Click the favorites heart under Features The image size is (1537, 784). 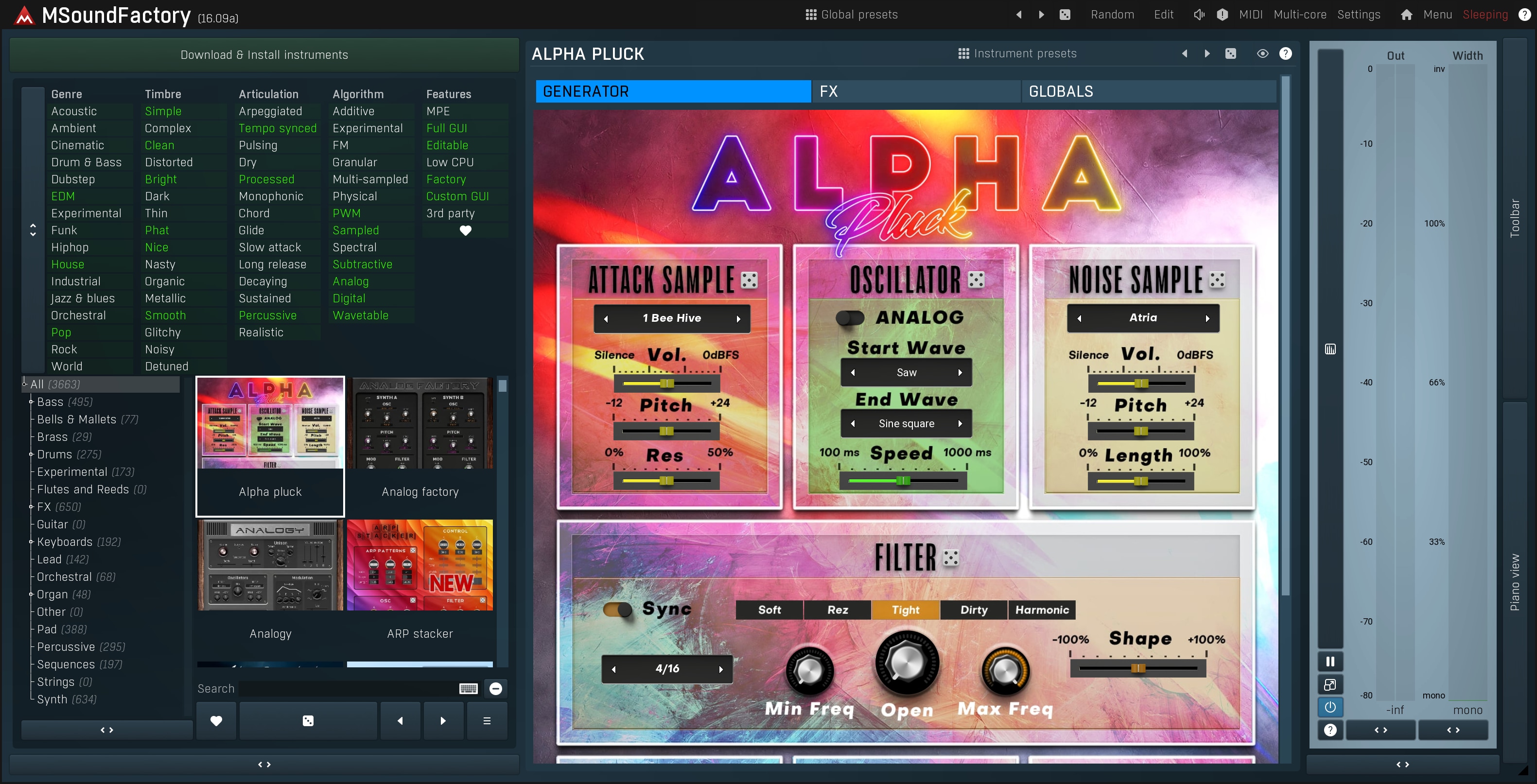click(x=465, y=230)
